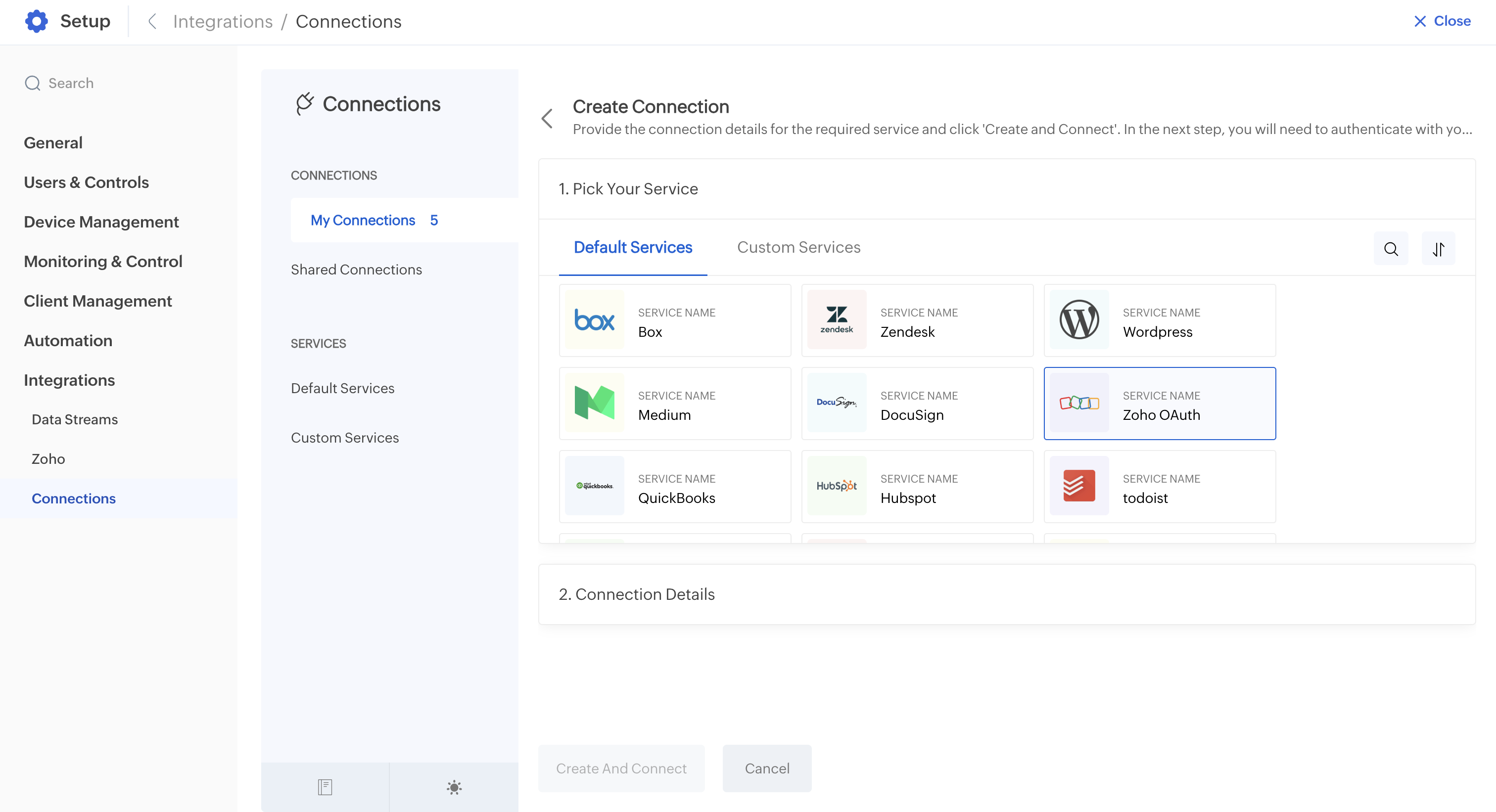Viewport: 1496px width, 812px height.
Task: Open the documentation page icon at bottom
Action: tap(325, 787)
